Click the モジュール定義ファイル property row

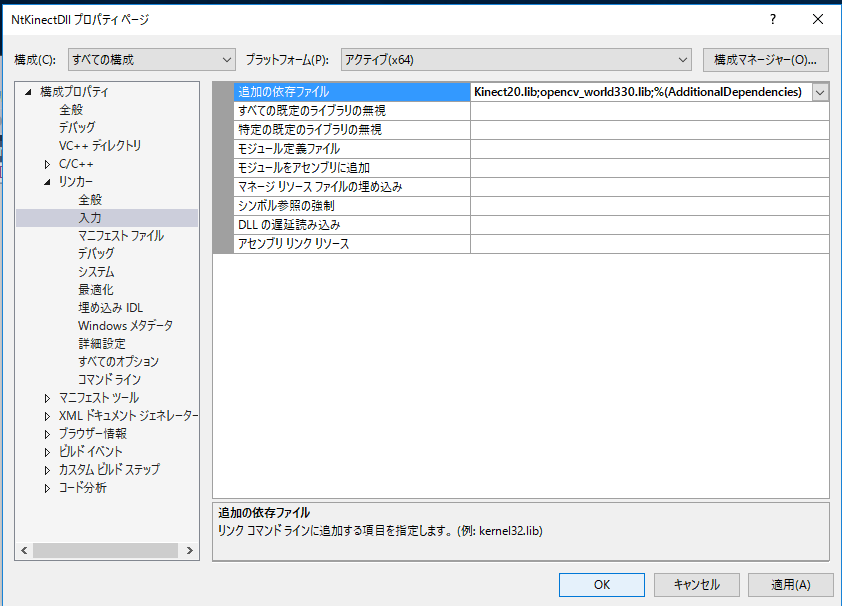point(352,149)
